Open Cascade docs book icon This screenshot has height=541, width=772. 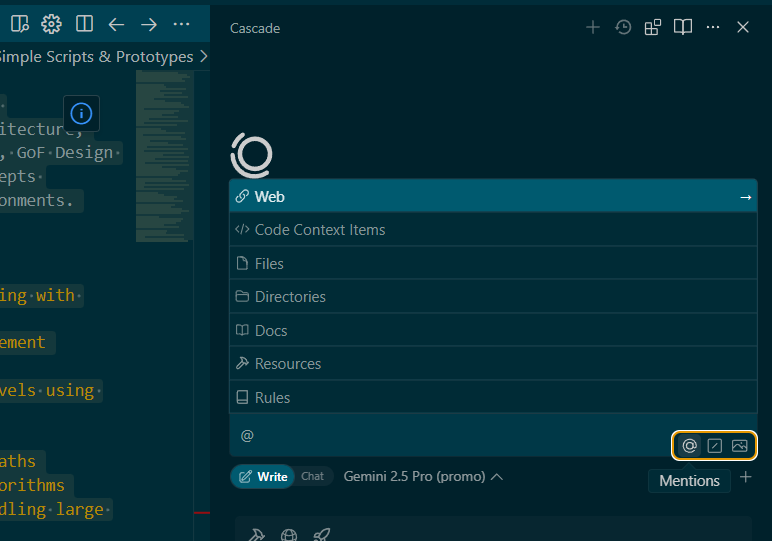point(683,27)
